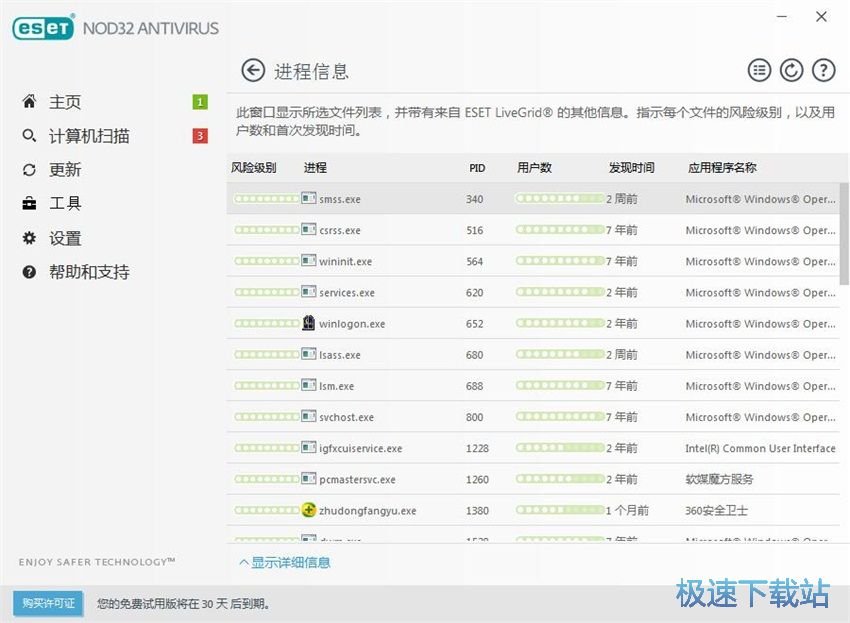The width and height of the screenshot is (850, 623).
Task: Click the green notification badge on 主页
Action: 200,102
